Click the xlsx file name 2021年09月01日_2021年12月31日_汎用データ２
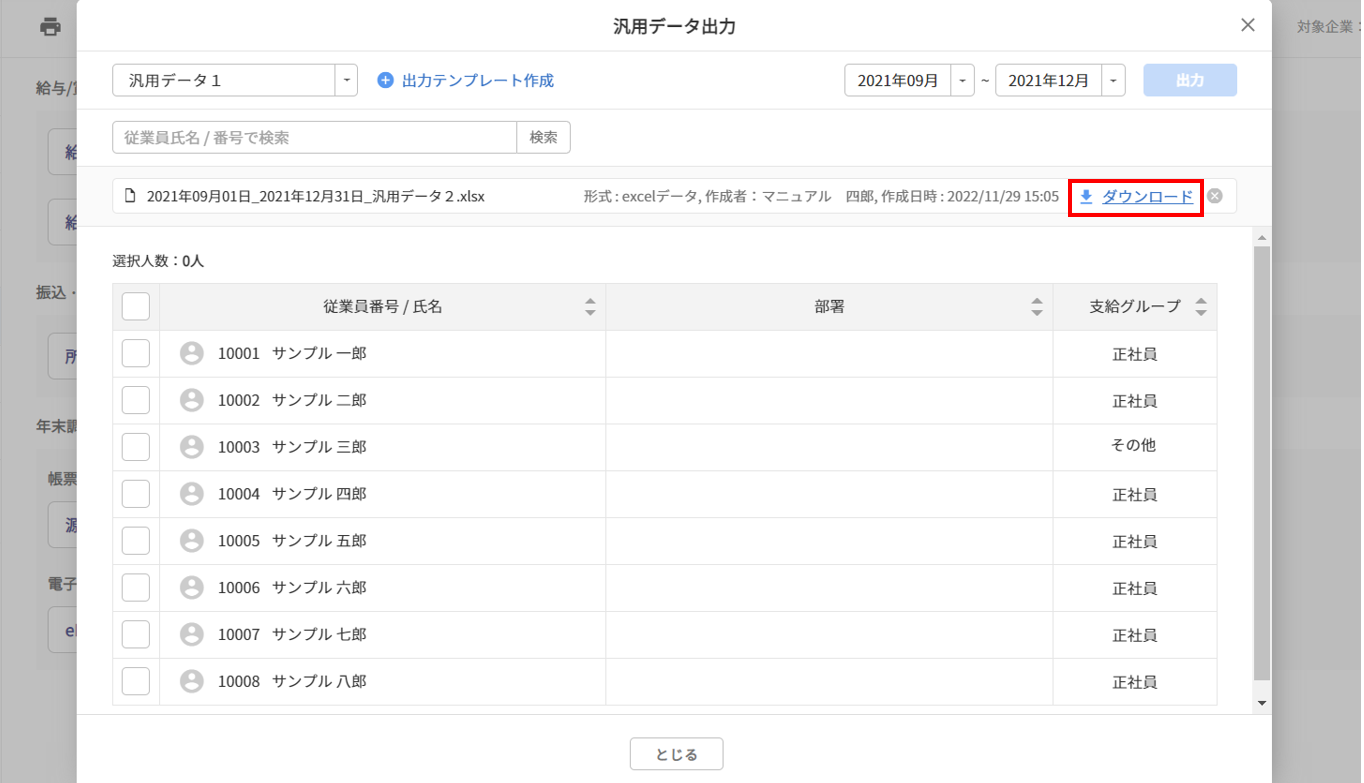The width and height of the screenshot is (1364, 783). (x=315, y=196)
